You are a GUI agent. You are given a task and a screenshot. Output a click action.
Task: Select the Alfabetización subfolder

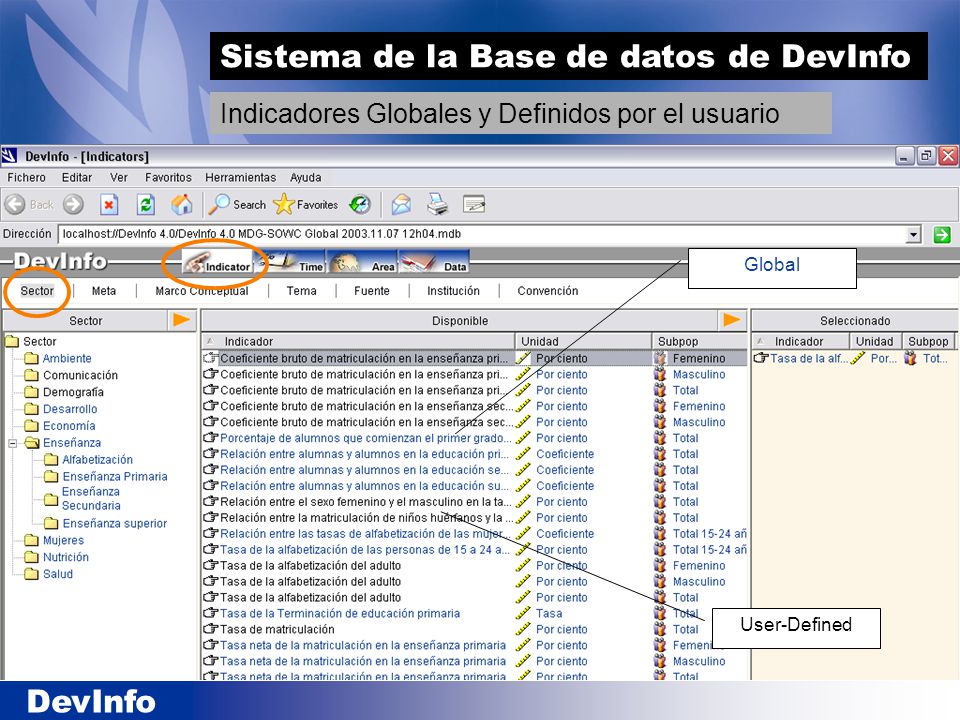98,459
